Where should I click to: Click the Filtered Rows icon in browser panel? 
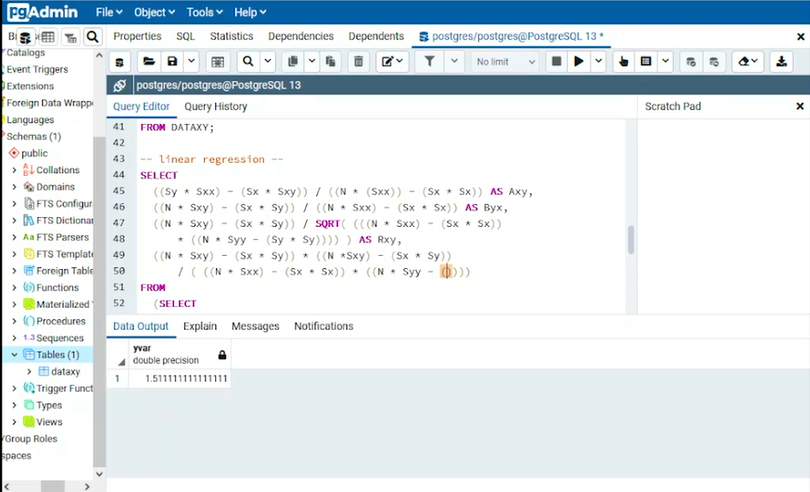(x=70, y=37)
